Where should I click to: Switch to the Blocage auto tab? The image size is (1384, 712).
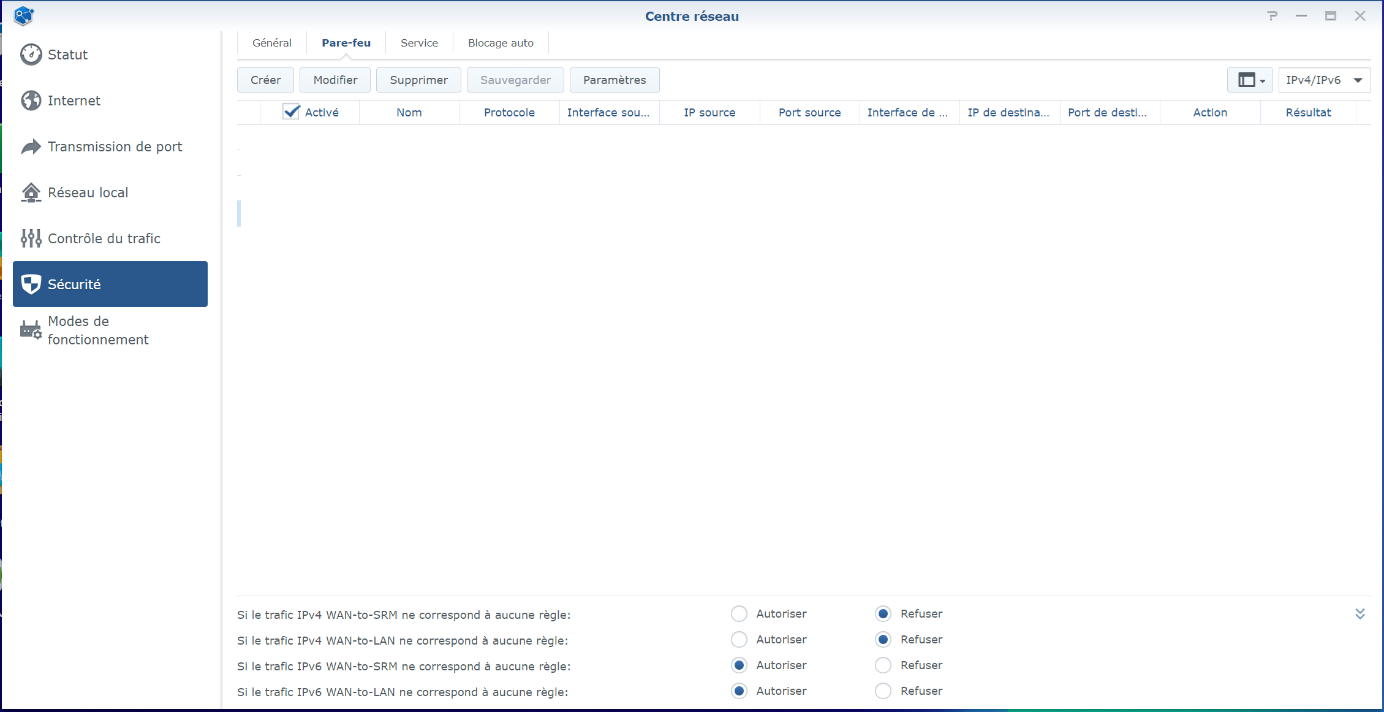[500, 43]
